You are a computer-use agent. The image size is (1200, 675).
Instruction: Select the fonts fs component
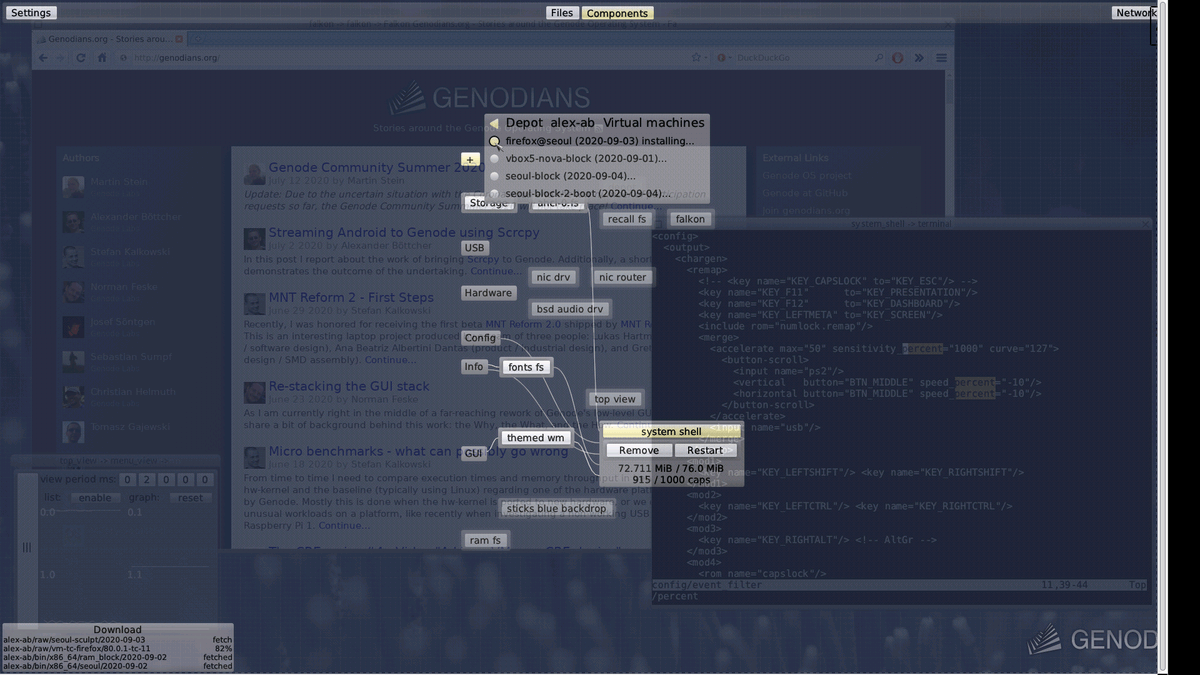tap(526, 367)
